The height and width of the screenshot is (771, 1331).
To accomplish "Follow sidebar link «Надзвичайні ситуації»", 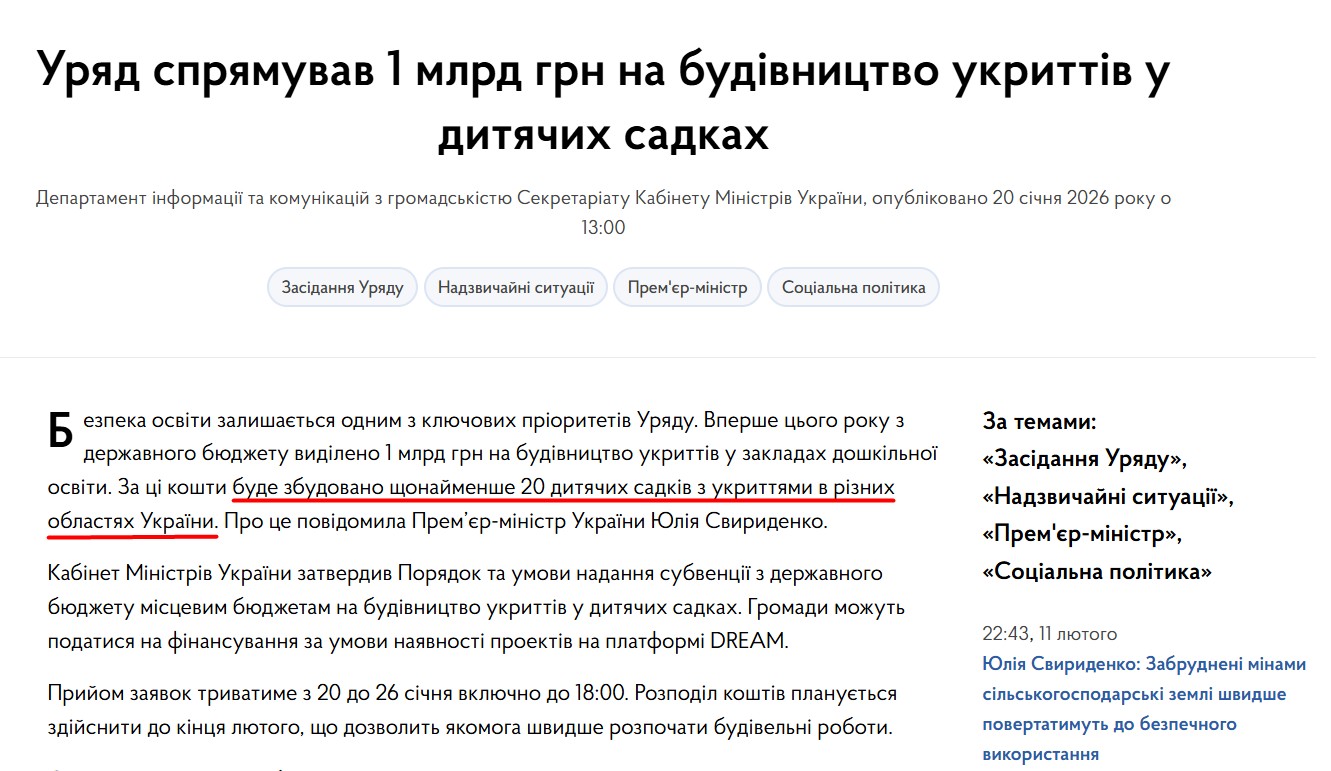I will (x=1105, y=495).
